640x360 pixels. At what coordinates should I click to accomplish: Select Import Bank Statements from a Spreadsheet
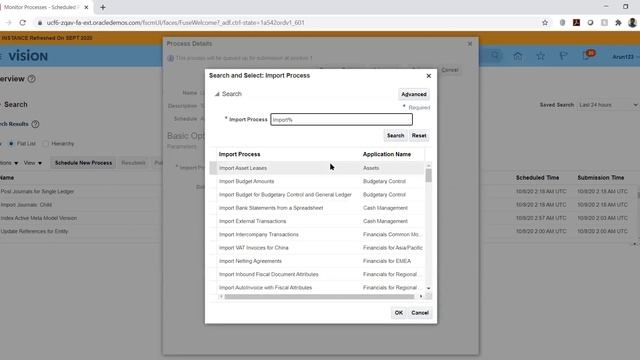(x=317, y=208)
